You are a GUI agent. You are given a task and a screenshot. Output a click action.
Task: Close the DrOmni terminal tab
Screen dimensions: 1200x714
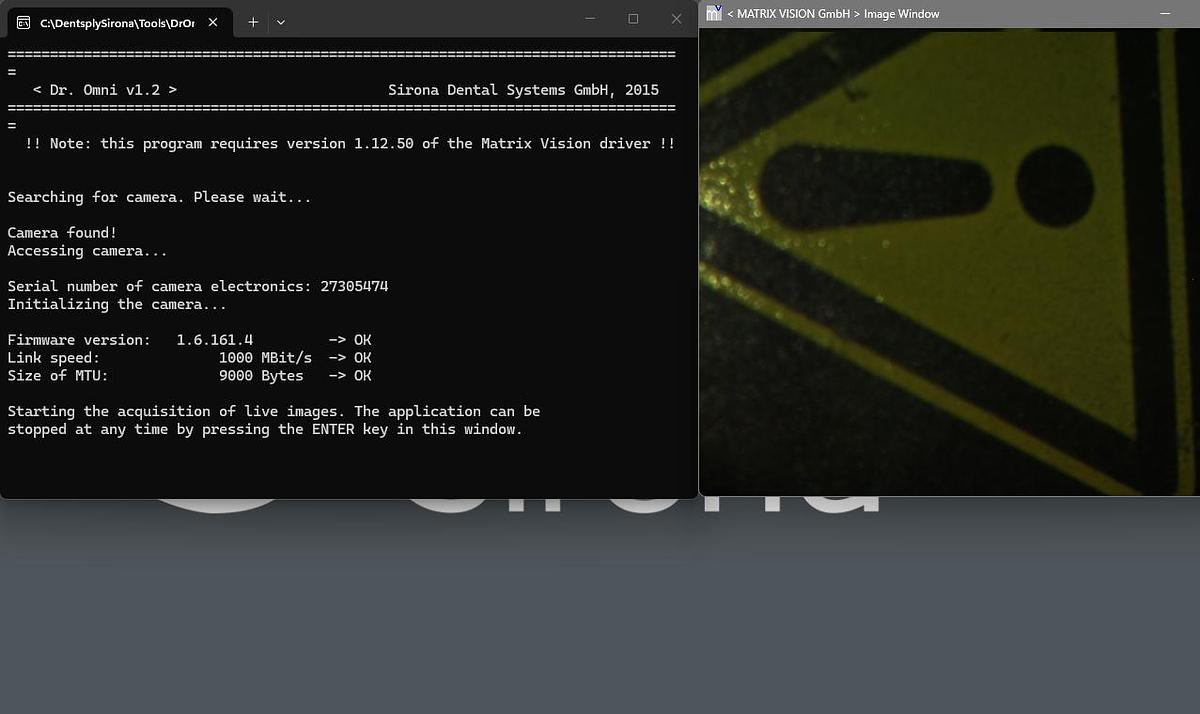(x=214, y=22)
